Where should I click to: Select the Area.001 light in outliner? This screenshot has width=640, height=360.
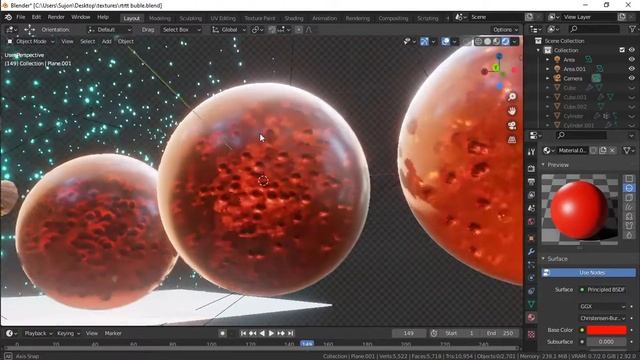pos(574,69)
